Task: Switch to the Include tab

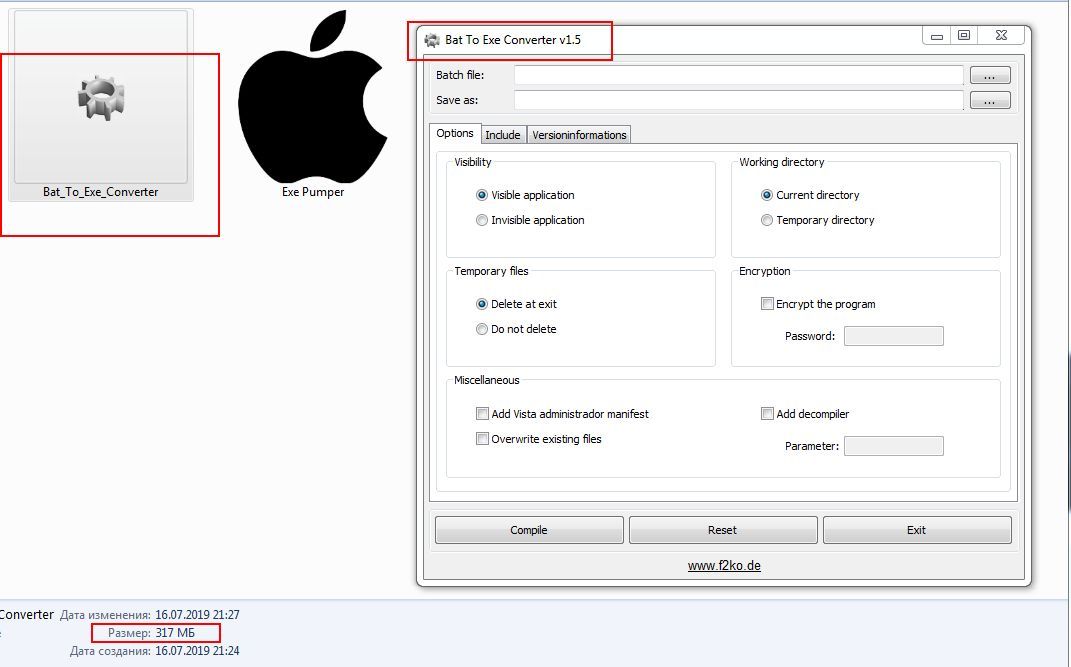Action: 503,135
